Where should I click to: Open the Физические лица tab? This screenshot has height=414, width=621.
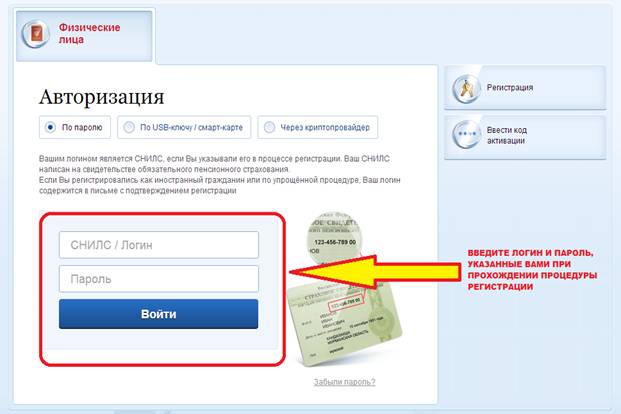[x=84, y=36]
